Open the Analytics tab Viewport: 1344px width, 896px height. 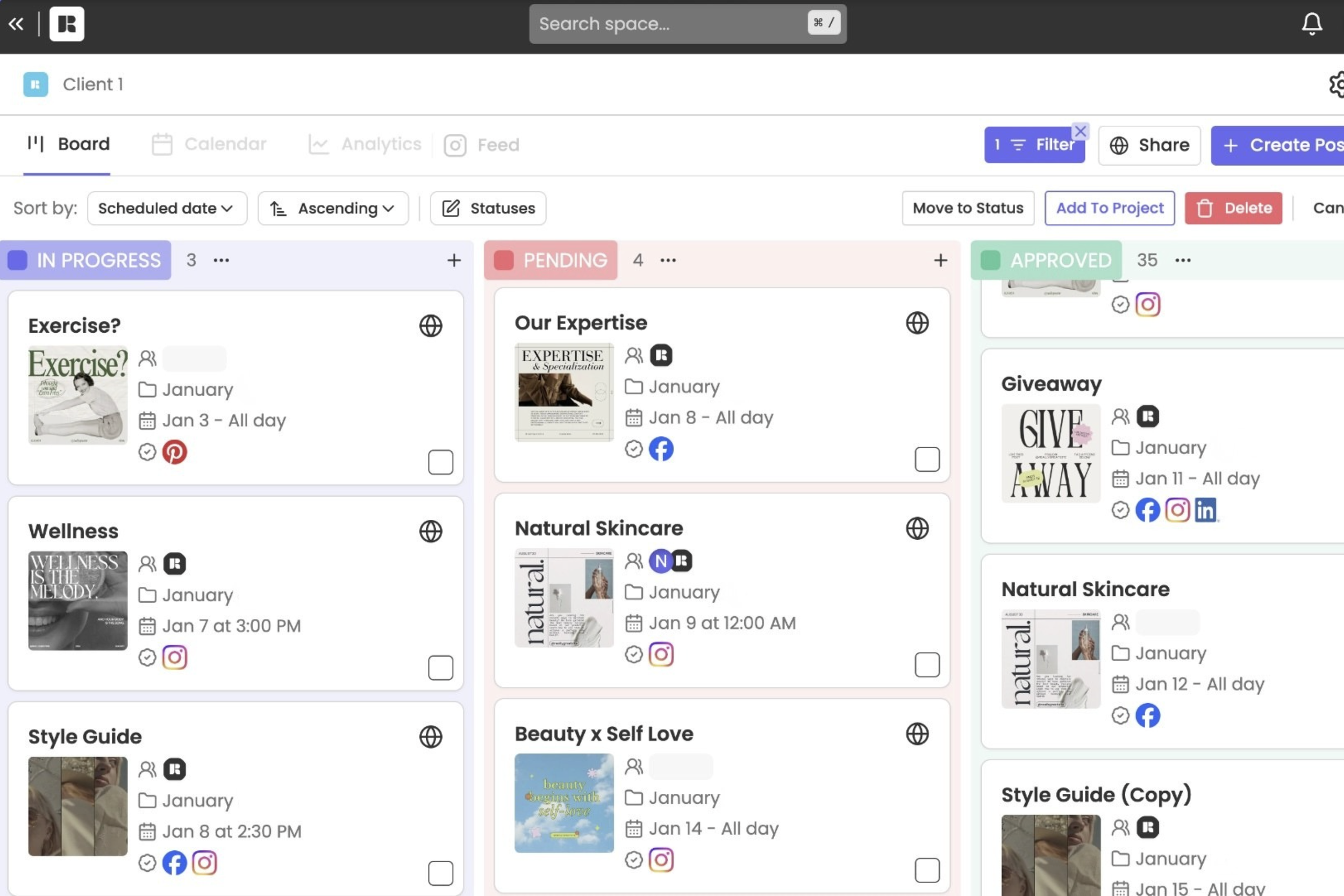364,145
